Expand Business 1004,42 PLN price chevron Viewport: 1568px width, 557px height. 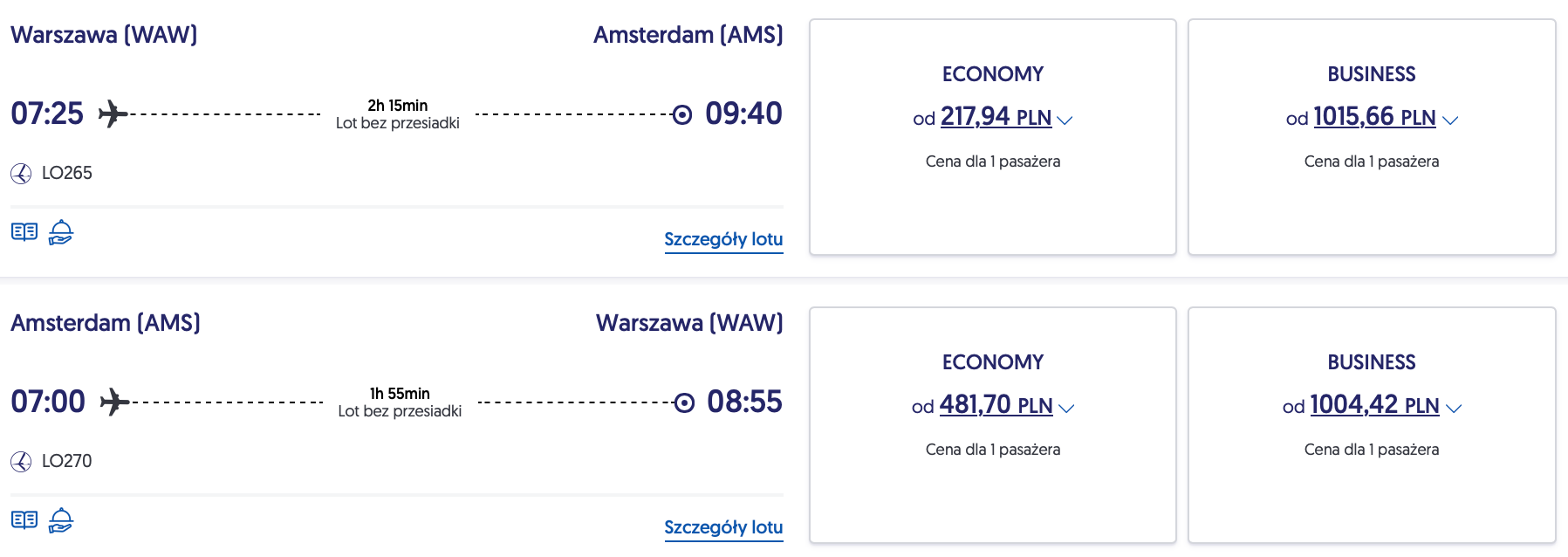[x=1454, y=408]
